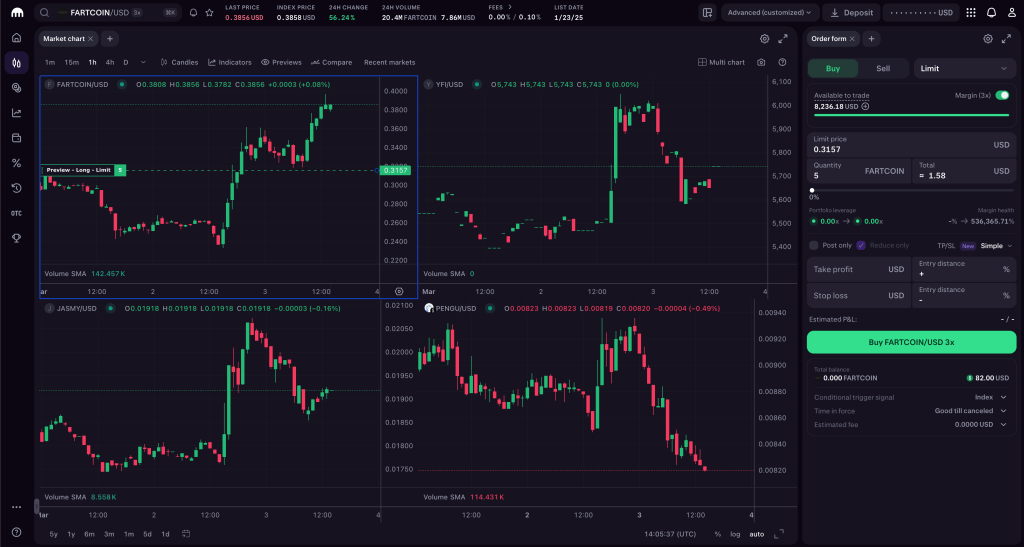Select the 4h timeframe
Viewport: 1024px width, 547px height.
(110, 62)
